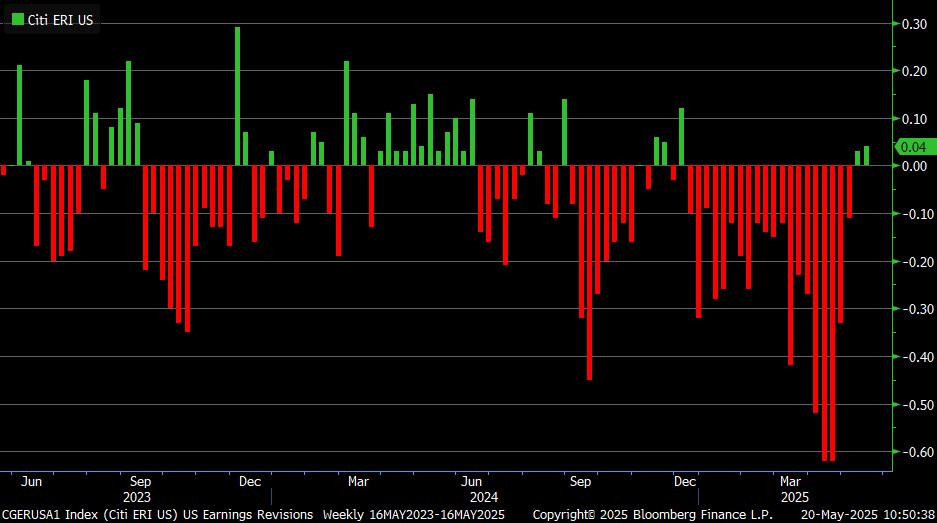Click the 0.10 y-axis label
Image resolution: width=937 pixels, height=523 pixels.
914,119
